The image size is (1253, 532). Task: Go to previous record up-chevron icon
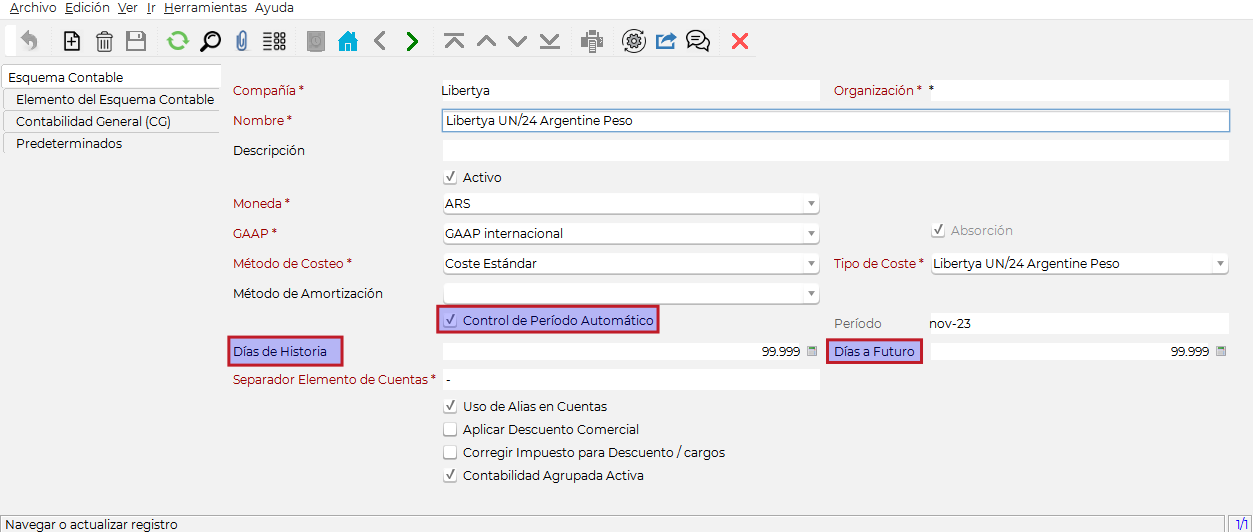(x=486, y=41)
